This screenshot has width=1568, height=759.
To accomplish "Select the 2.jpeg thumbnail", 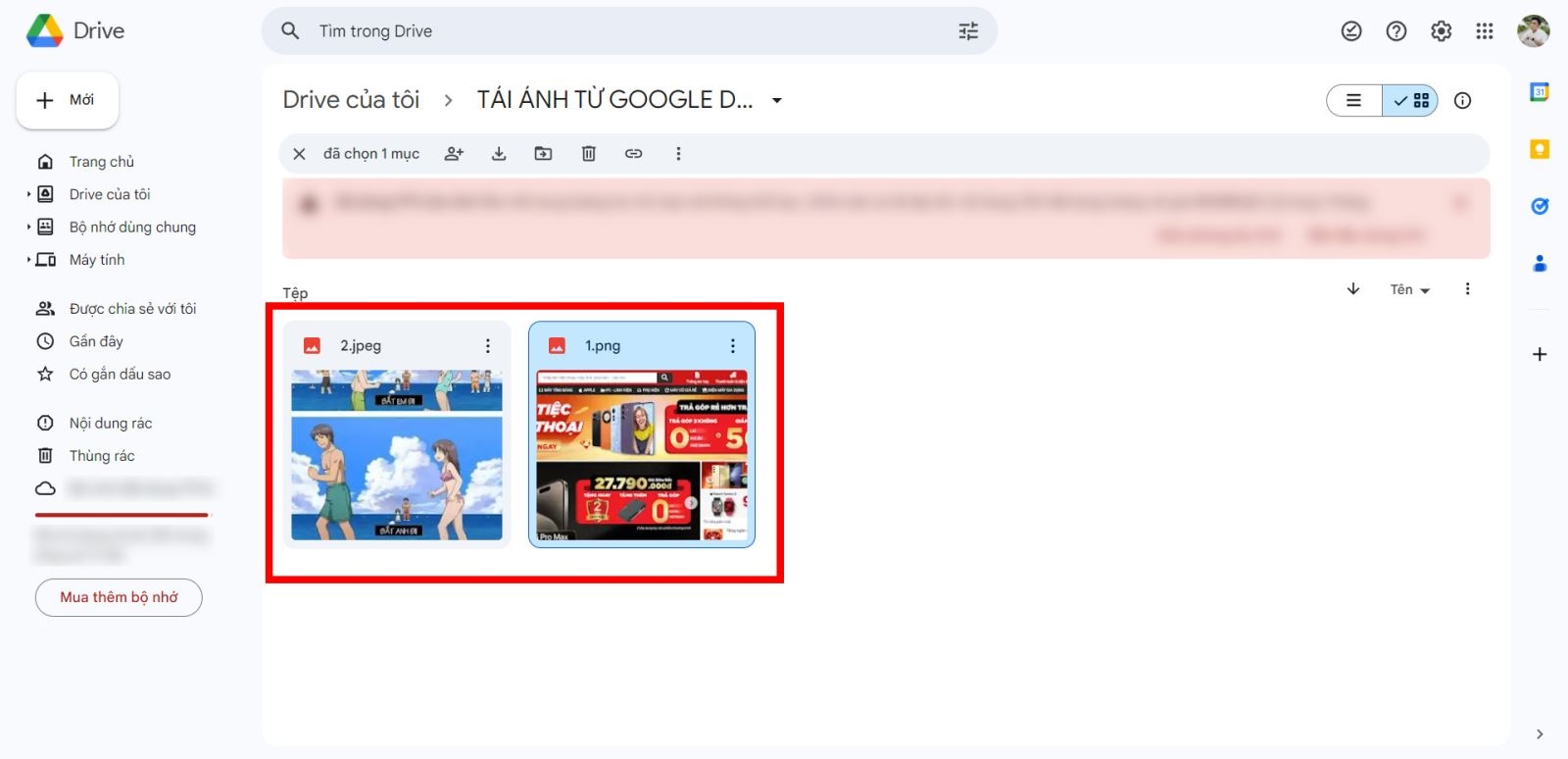I will [397, 455].
